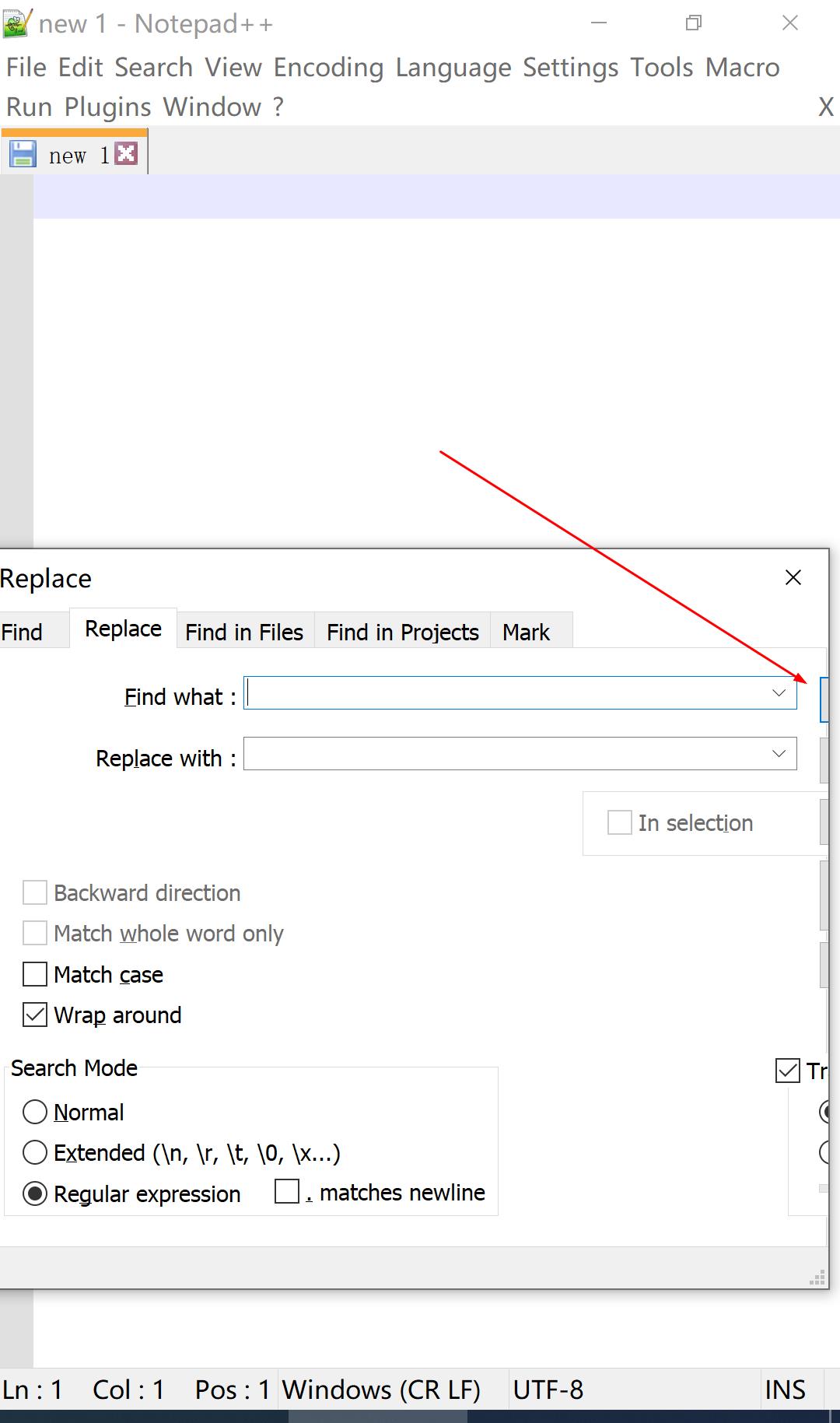Open the Search menu
Viewport: 840px width, 1423px height.
pos(154,67)
